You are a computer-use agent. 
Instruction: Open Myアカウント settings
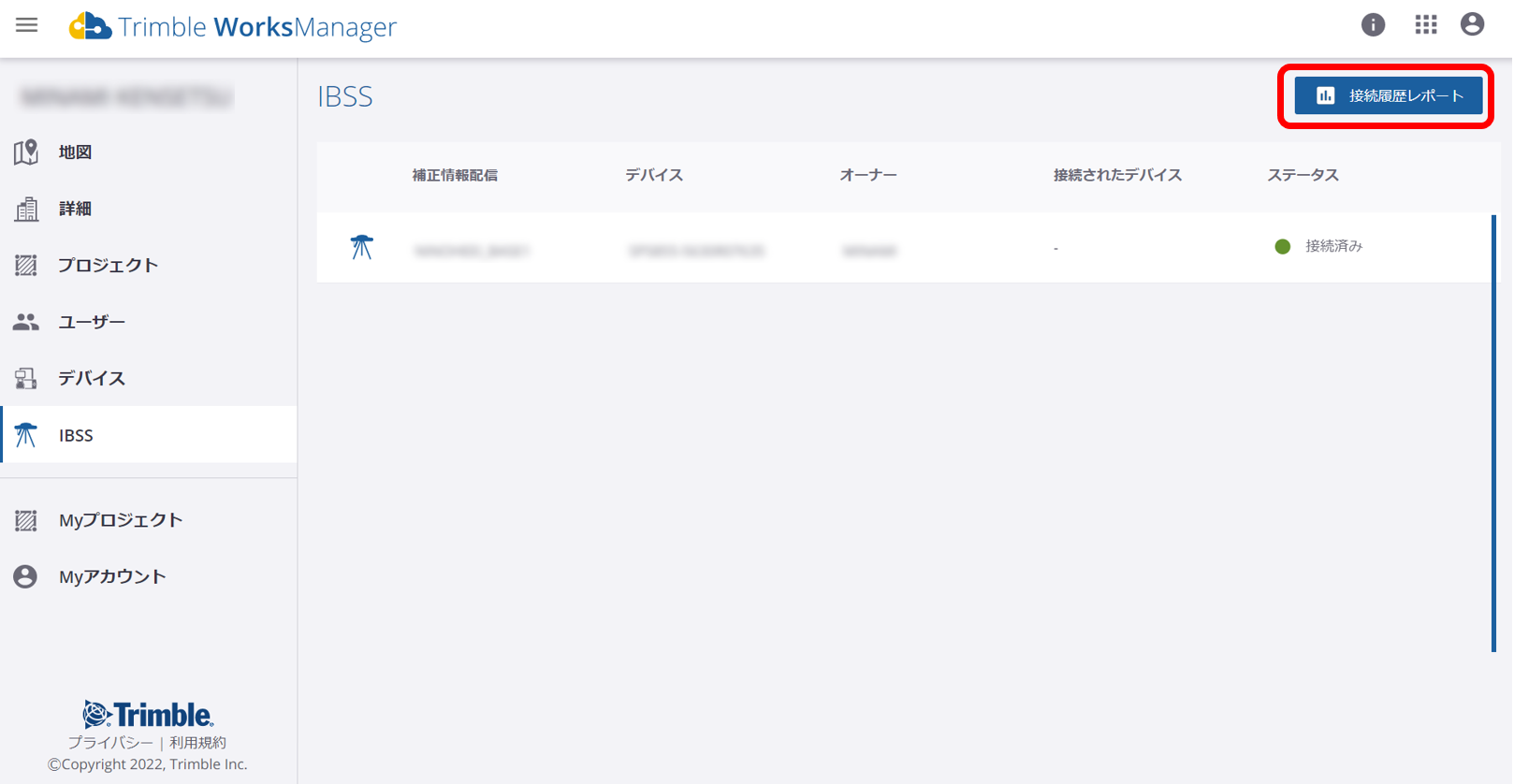111,577
